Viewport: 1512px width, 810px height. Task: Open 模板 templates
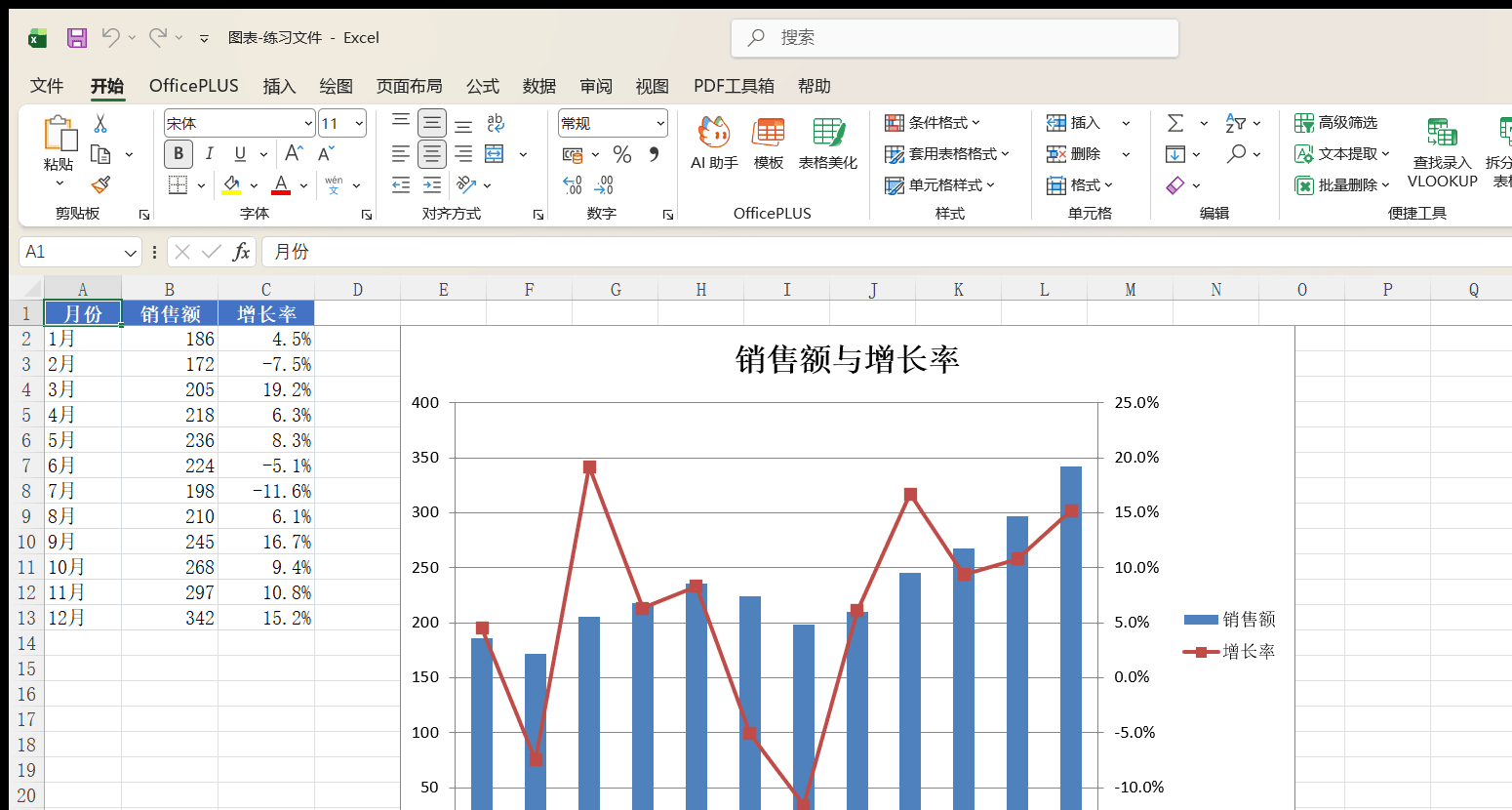point(769,142)
